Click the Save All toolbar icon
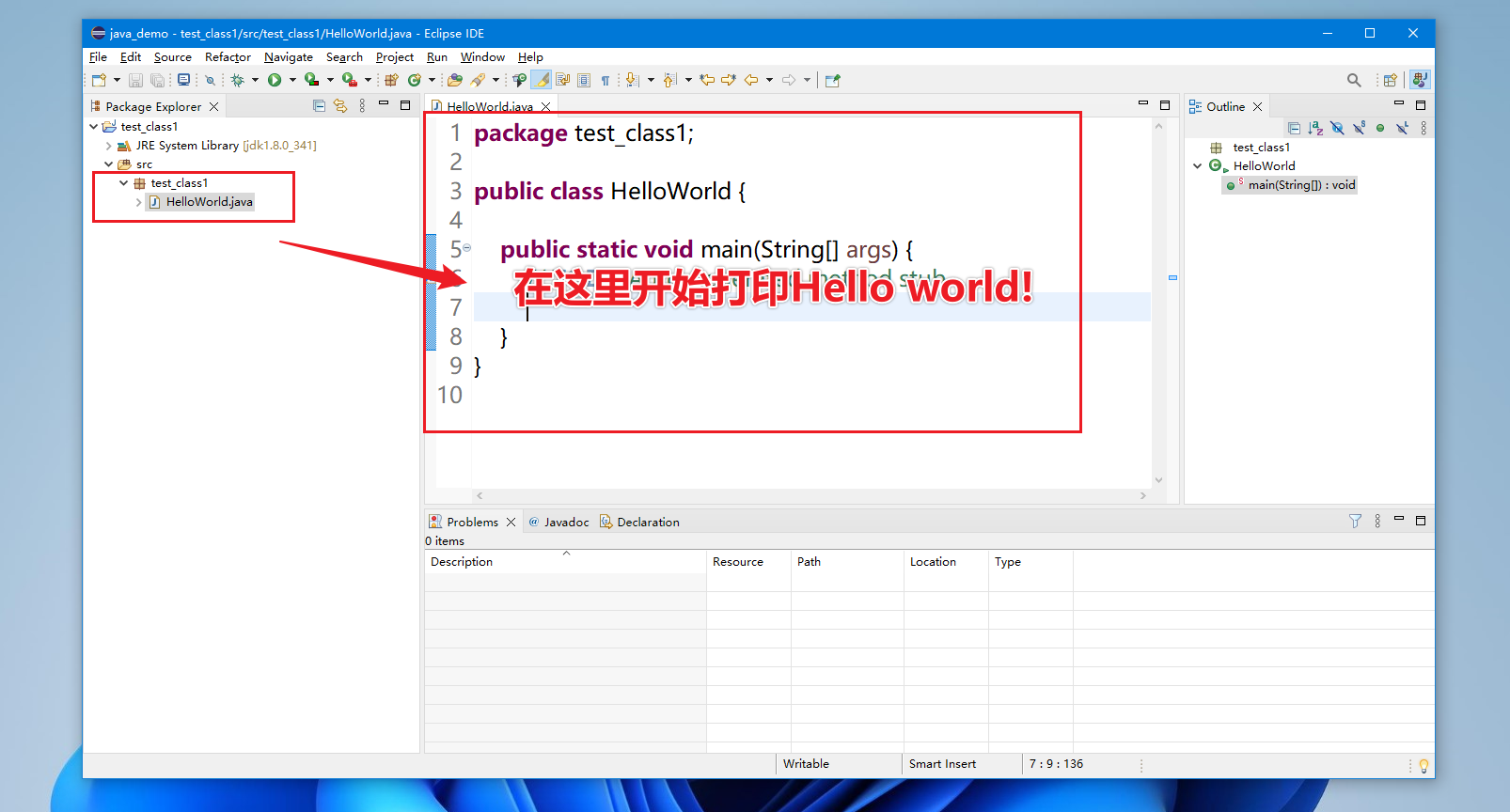 pyautogui.click(x=157, y=80)
